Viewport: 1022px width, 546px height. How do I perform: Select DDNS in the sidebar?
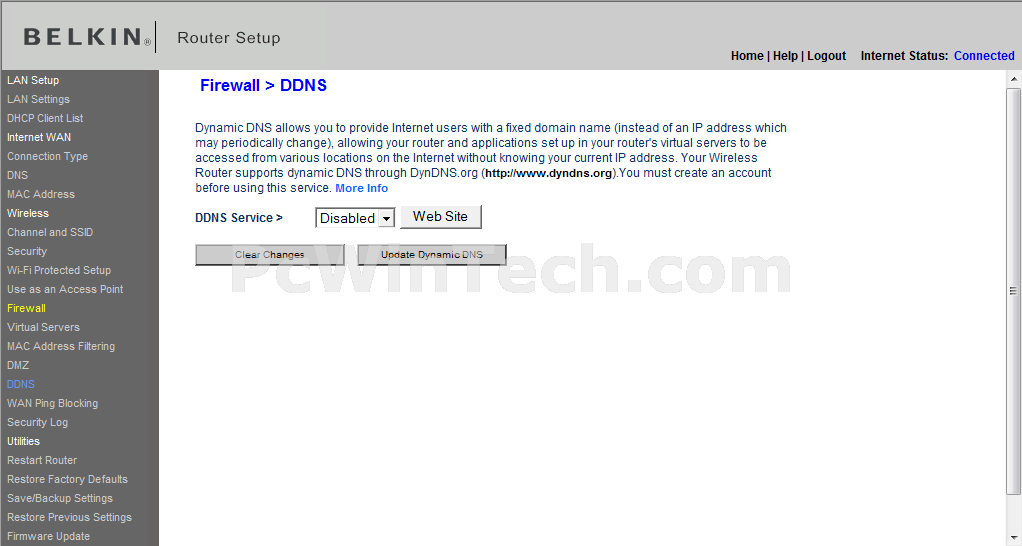coord(21,384)
